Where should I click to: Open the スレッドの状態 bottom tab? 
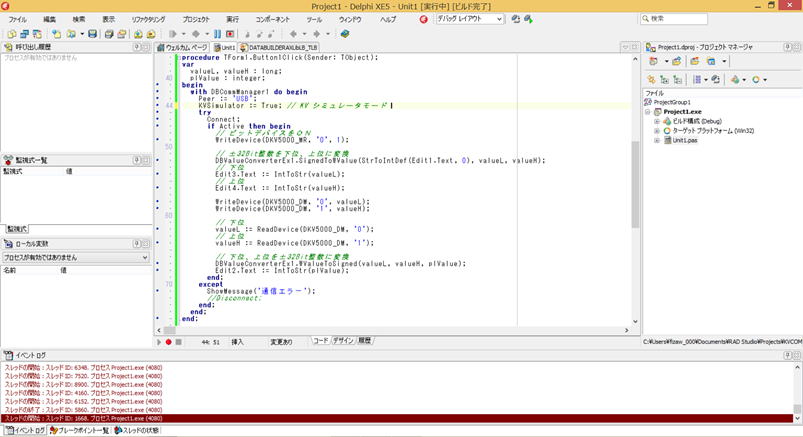pos(137,430)
